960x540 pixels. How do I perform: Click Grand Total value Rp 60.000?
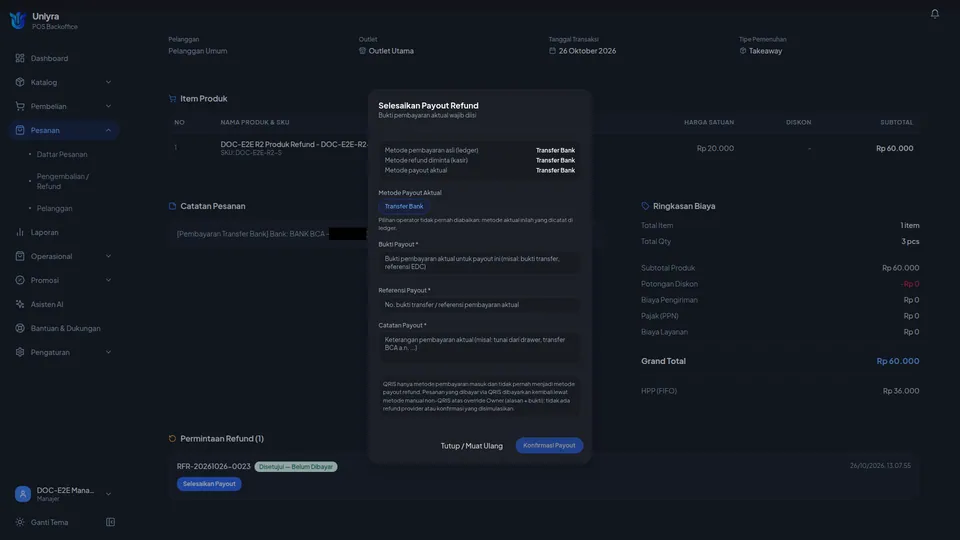click(x=898, y=361)
